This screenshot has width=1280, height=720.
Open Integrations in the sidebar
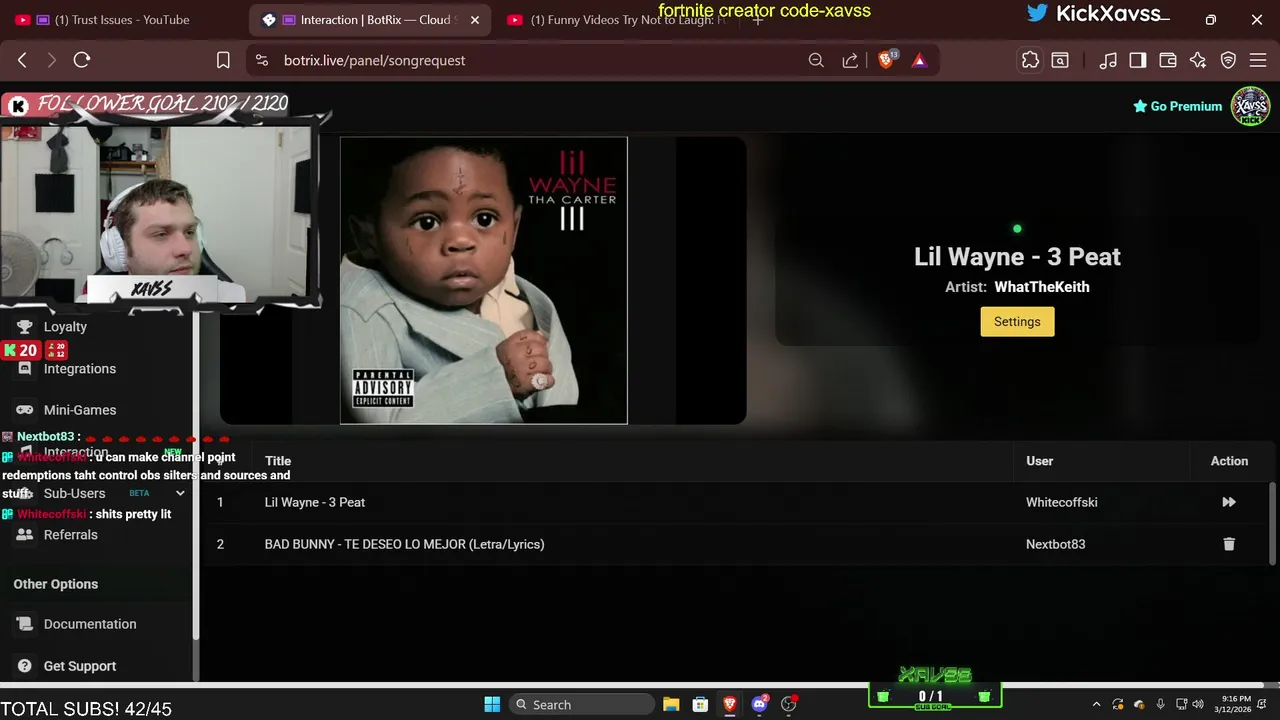[x=80, y=369]
